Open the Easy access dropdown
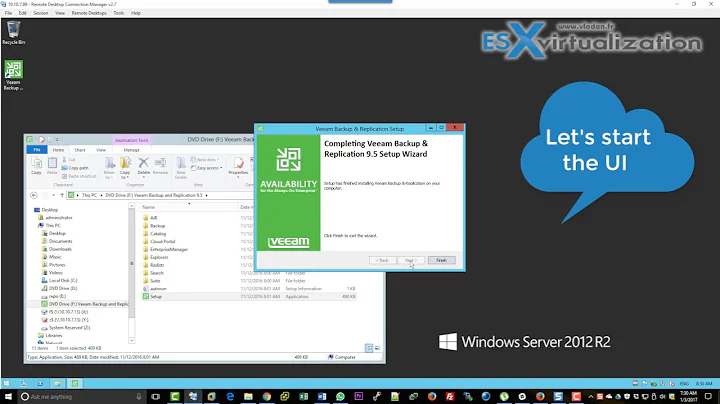720x404 pixels. pyautogui.click(x=207, y=168)
